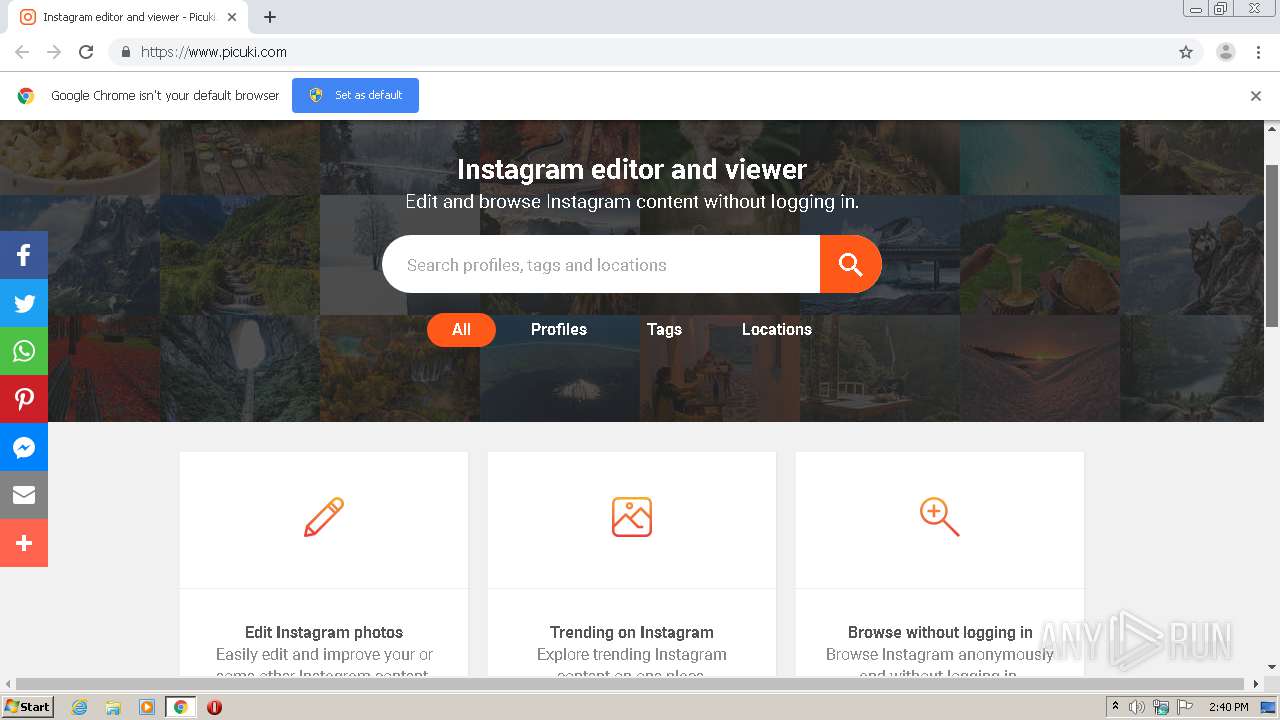Screen dimensions: 1280x720
Task: Dismiss the default browser notification bar
Action: (x=1256, y=96)
